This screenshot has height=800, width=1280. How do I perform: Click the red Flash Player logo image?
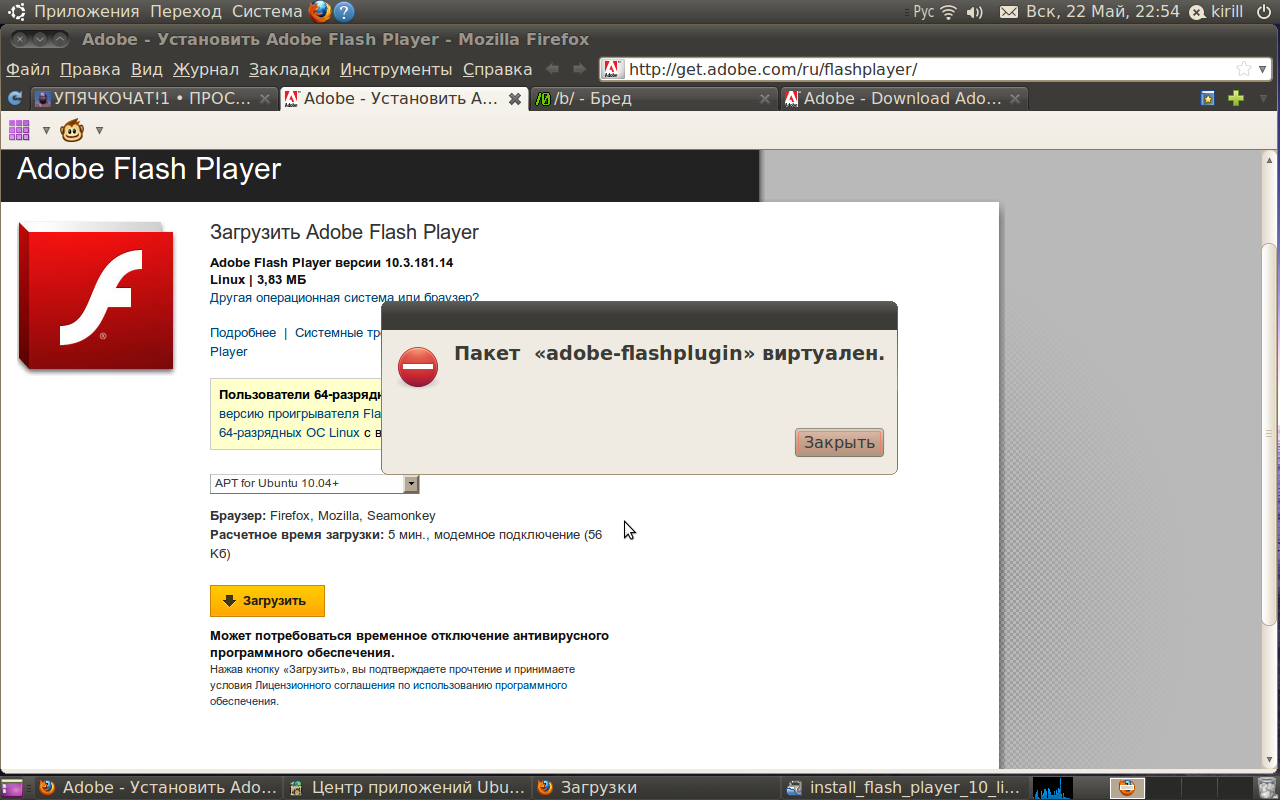pos(95,297)
